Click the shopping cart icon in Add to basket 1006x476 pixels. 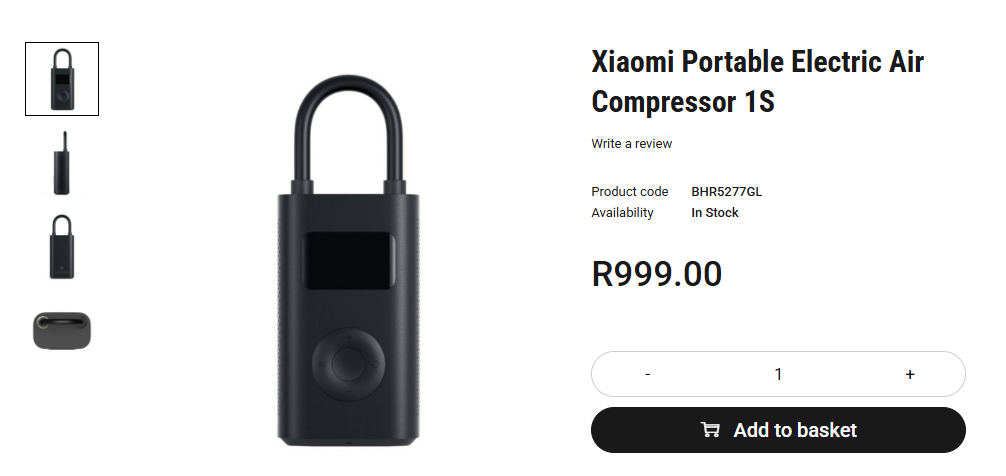tap(710, 430)
